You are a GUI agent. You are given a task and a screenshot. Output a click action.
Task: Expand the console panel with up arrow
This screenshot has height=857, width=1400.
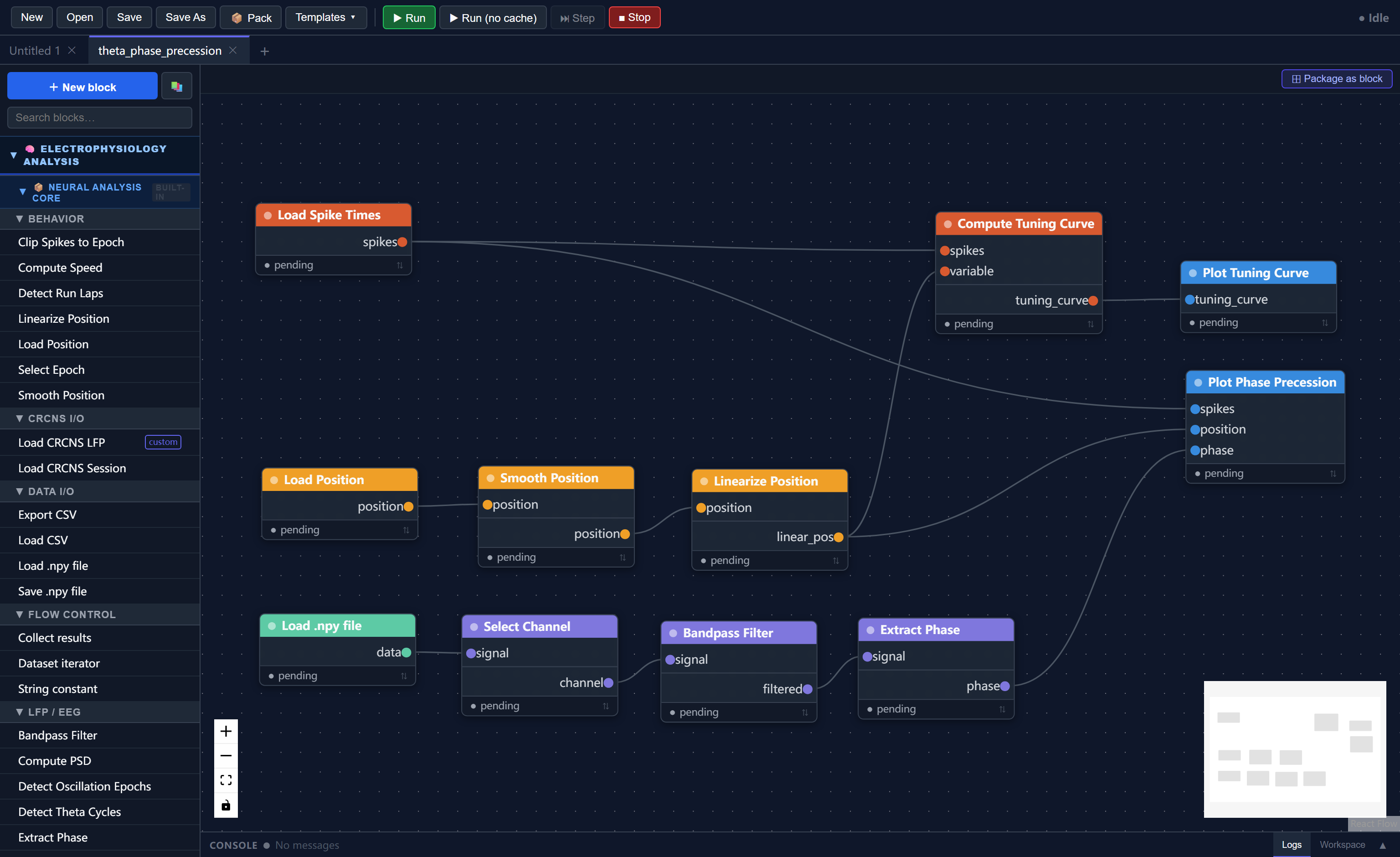(x=1382, y=845)
